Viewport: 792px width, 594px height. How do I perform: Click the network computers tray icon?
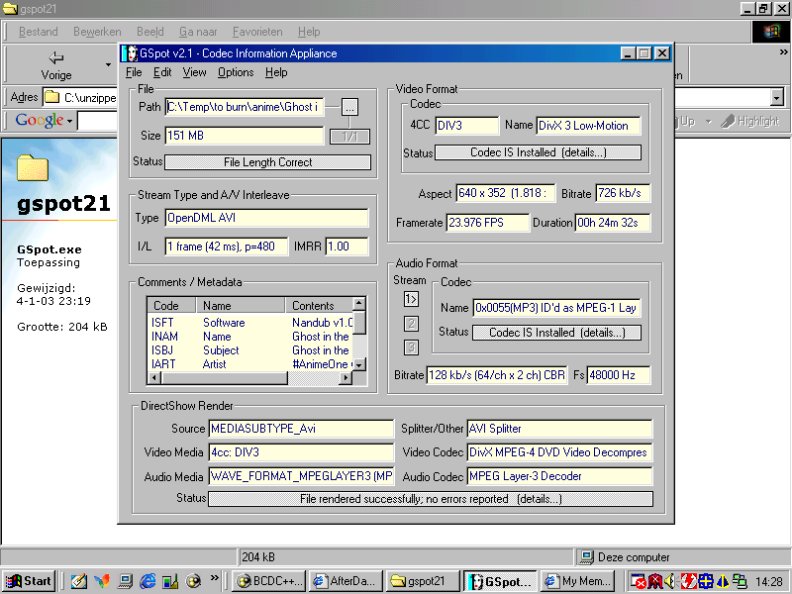pyautogui.click(x=740, y=581)
